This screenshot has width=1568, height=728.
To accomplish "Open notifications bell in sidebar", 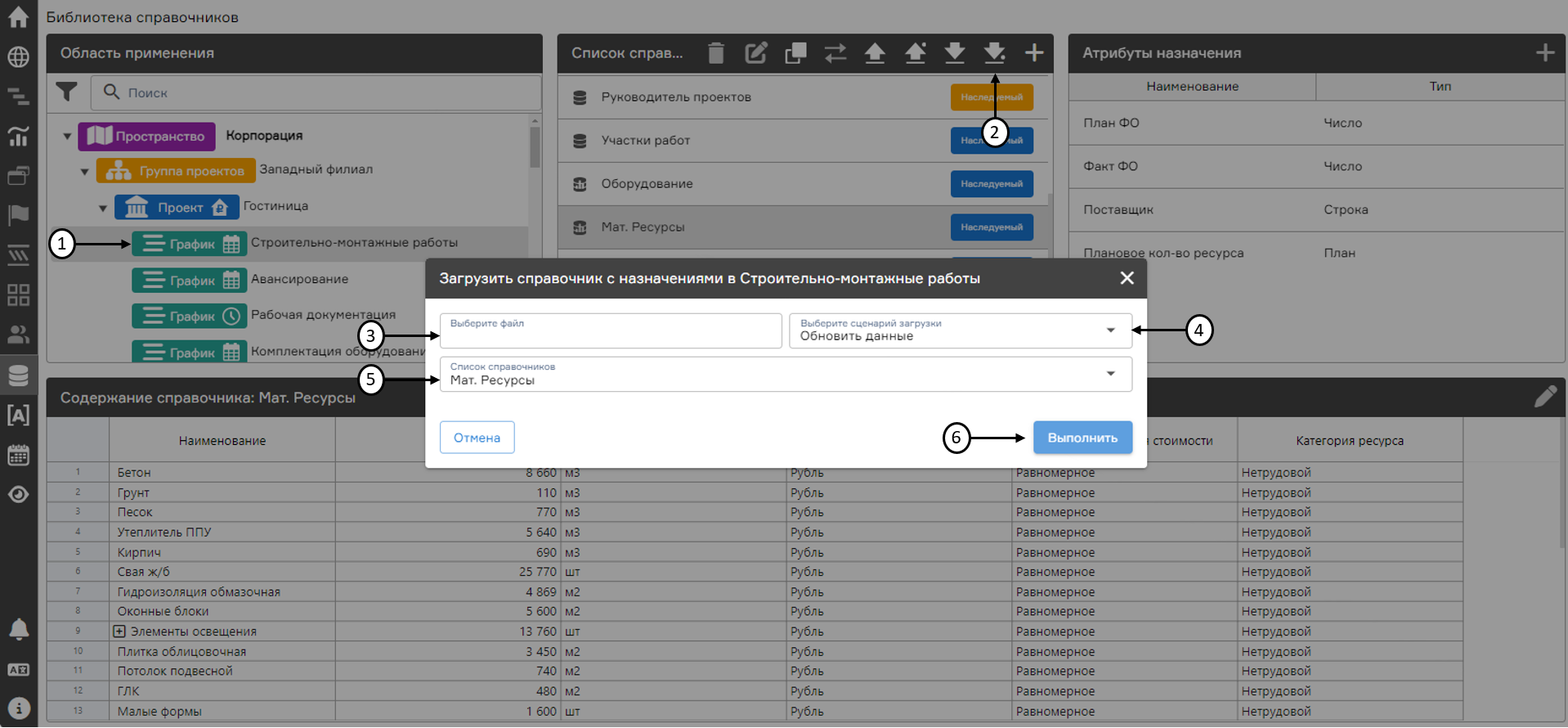I will pos(18,629).
